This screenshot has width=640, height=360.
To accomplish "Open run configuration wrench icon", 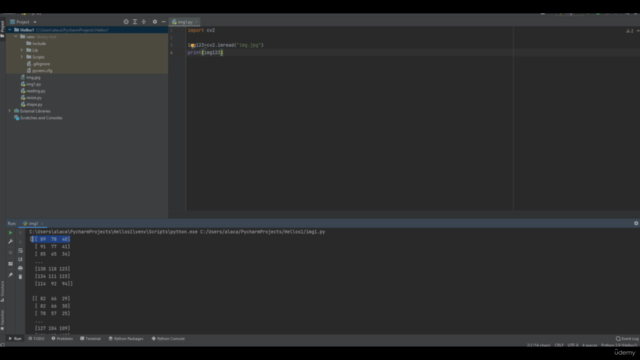I will tap(11, 242).
